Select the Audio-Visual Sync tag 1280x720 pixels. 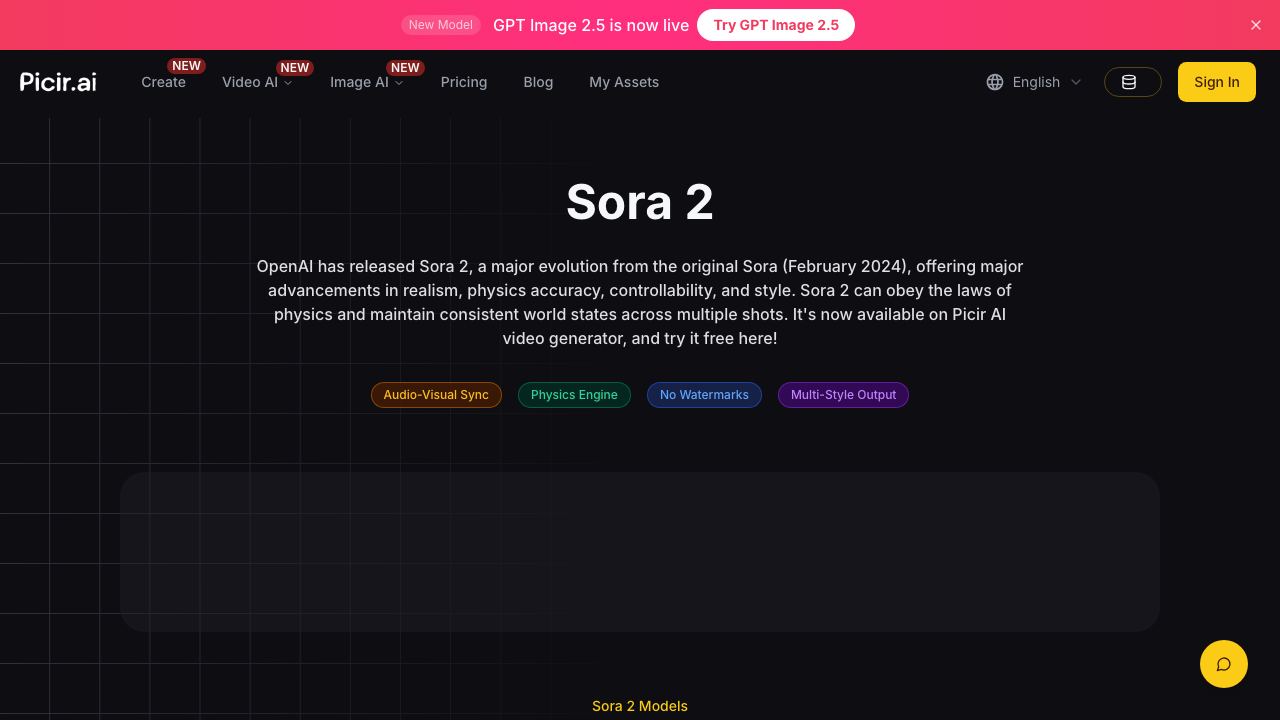pyautogui.click(x=436, y=395)
